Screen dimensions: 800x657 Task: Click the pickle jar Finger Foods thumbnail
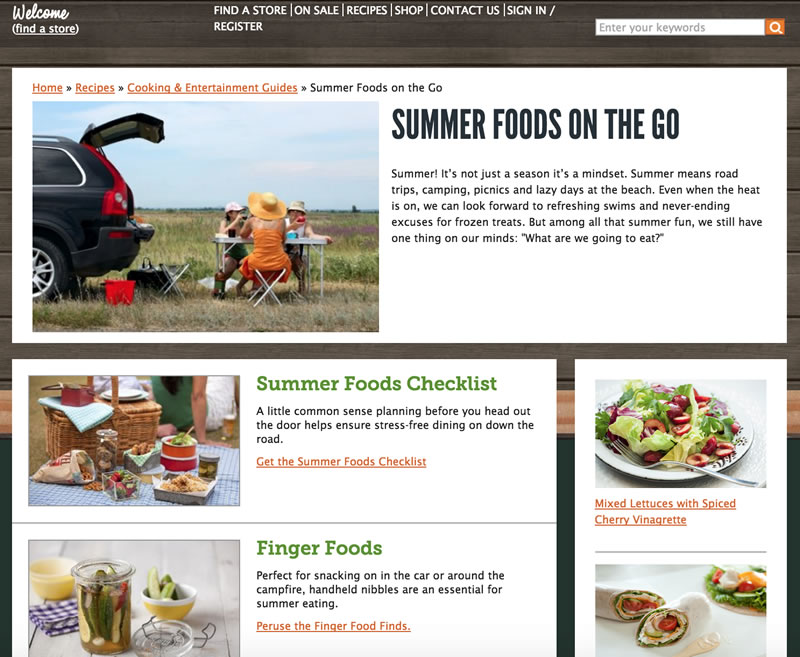click(x=134, y=598)
